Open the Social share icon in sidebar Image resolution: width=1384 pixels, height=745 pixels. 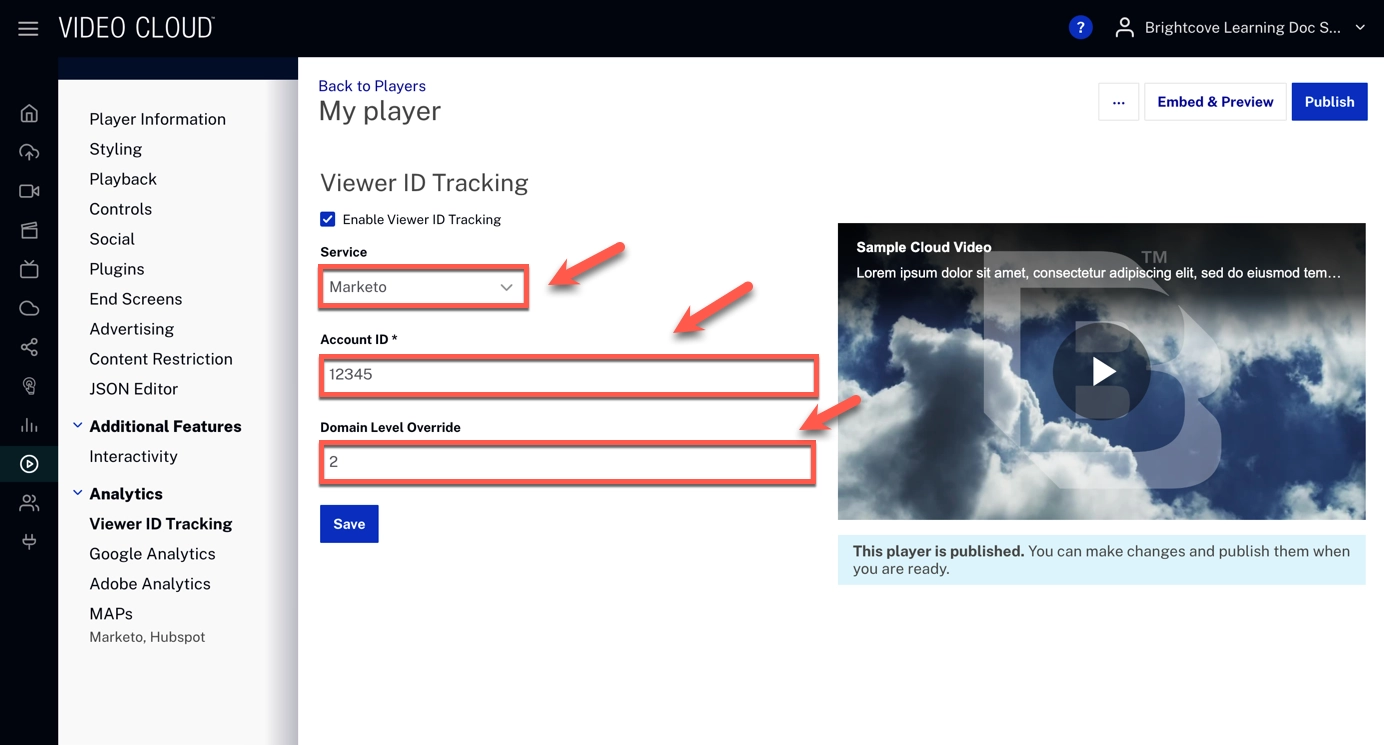(x=29, y=347)
